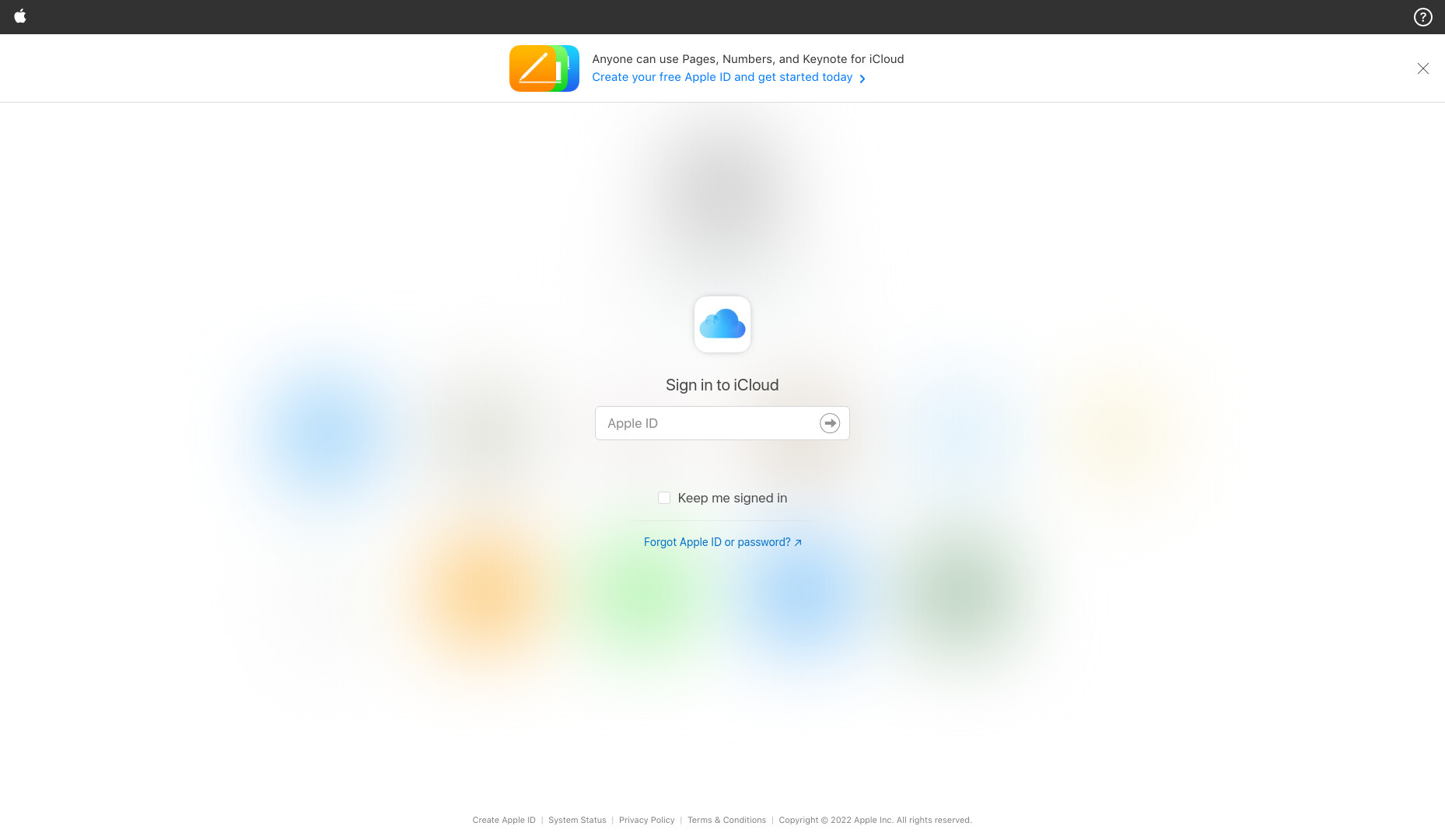1445x840 pixels.
Task: Check the 'Keep me signed in' checkbox
Action: point(664,498)
